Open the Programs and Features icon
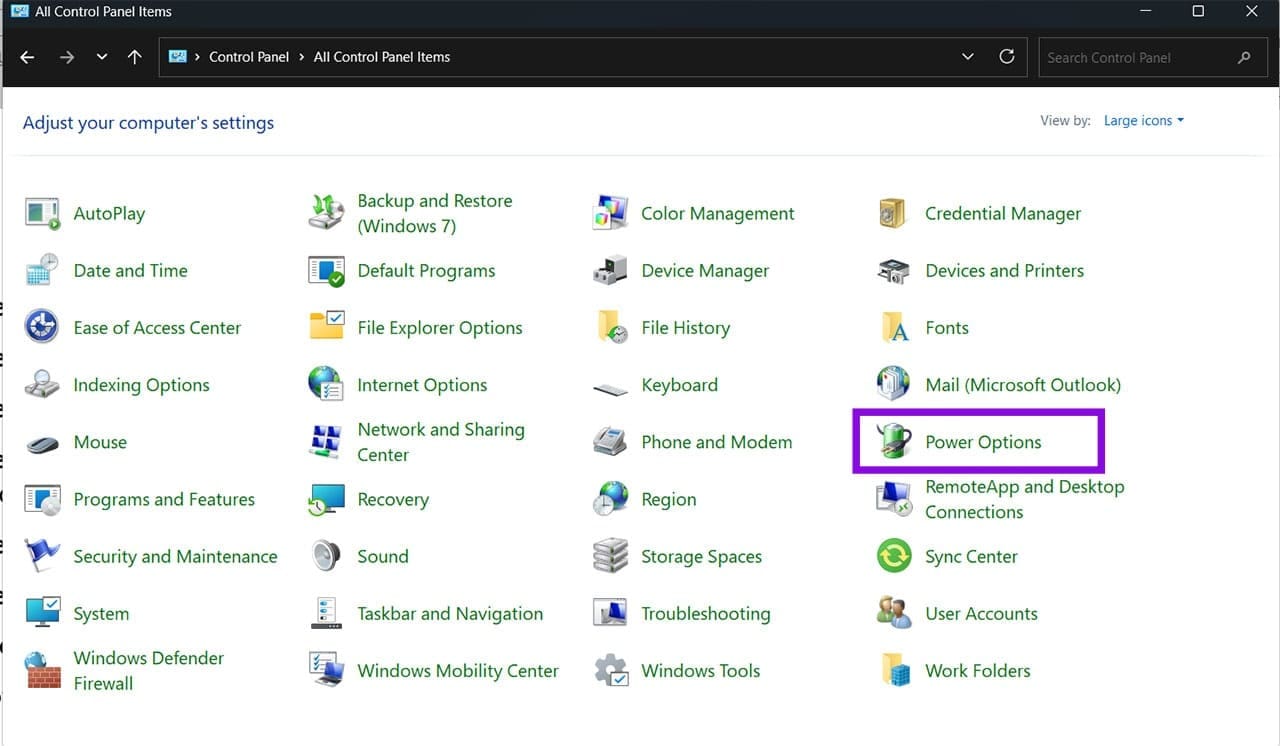Screen dimensions: 1280x746 (42, 499)
